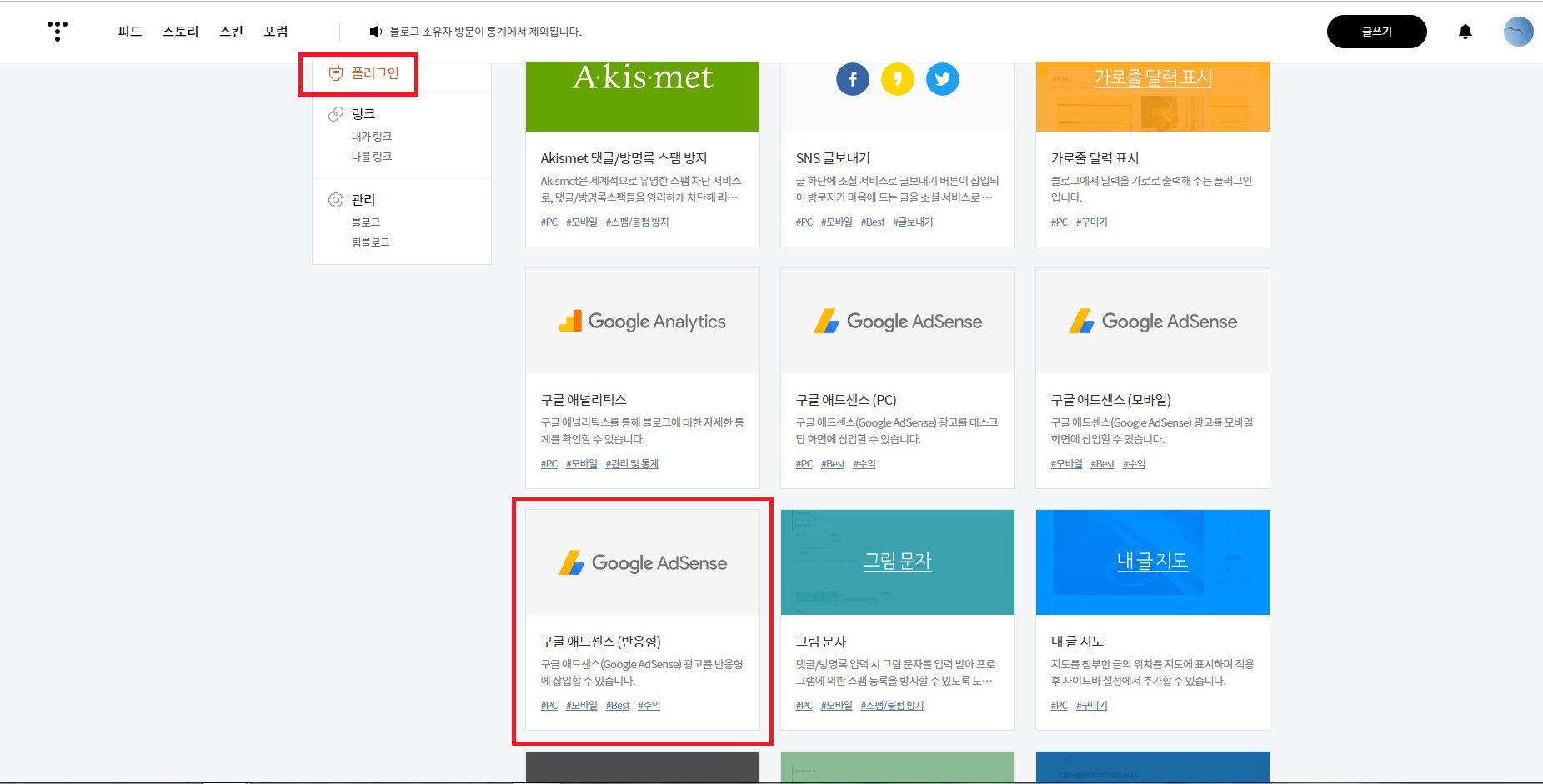Viewport: 1543px width, 784px height.
Task: Click #꾸미기 tag on 가로줄 달력 card
Action: point(1091,222)
